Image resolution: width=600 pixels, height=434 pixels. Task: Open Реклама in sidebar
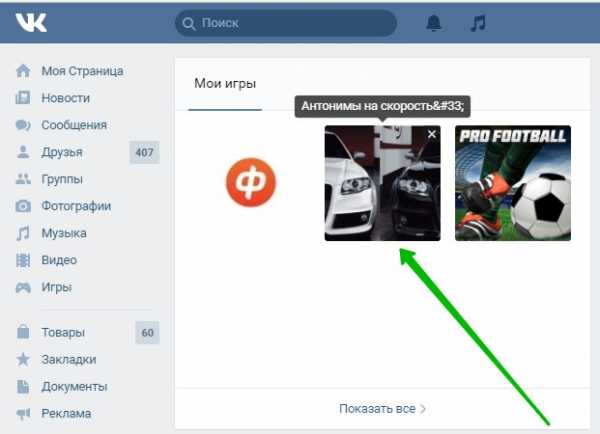click(x=66, y=413)
